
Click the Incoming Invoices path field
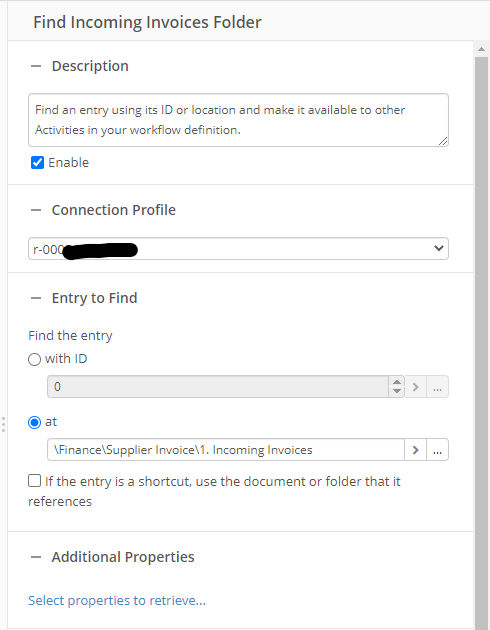click(x=226, y=450)
